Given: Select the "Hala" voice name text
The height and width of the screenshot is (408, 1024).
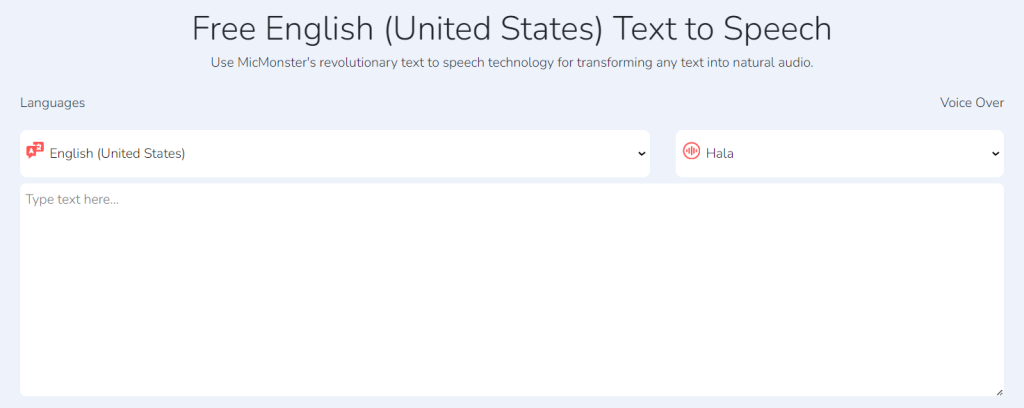Looking at the screenshot, I should click(720, 153).
